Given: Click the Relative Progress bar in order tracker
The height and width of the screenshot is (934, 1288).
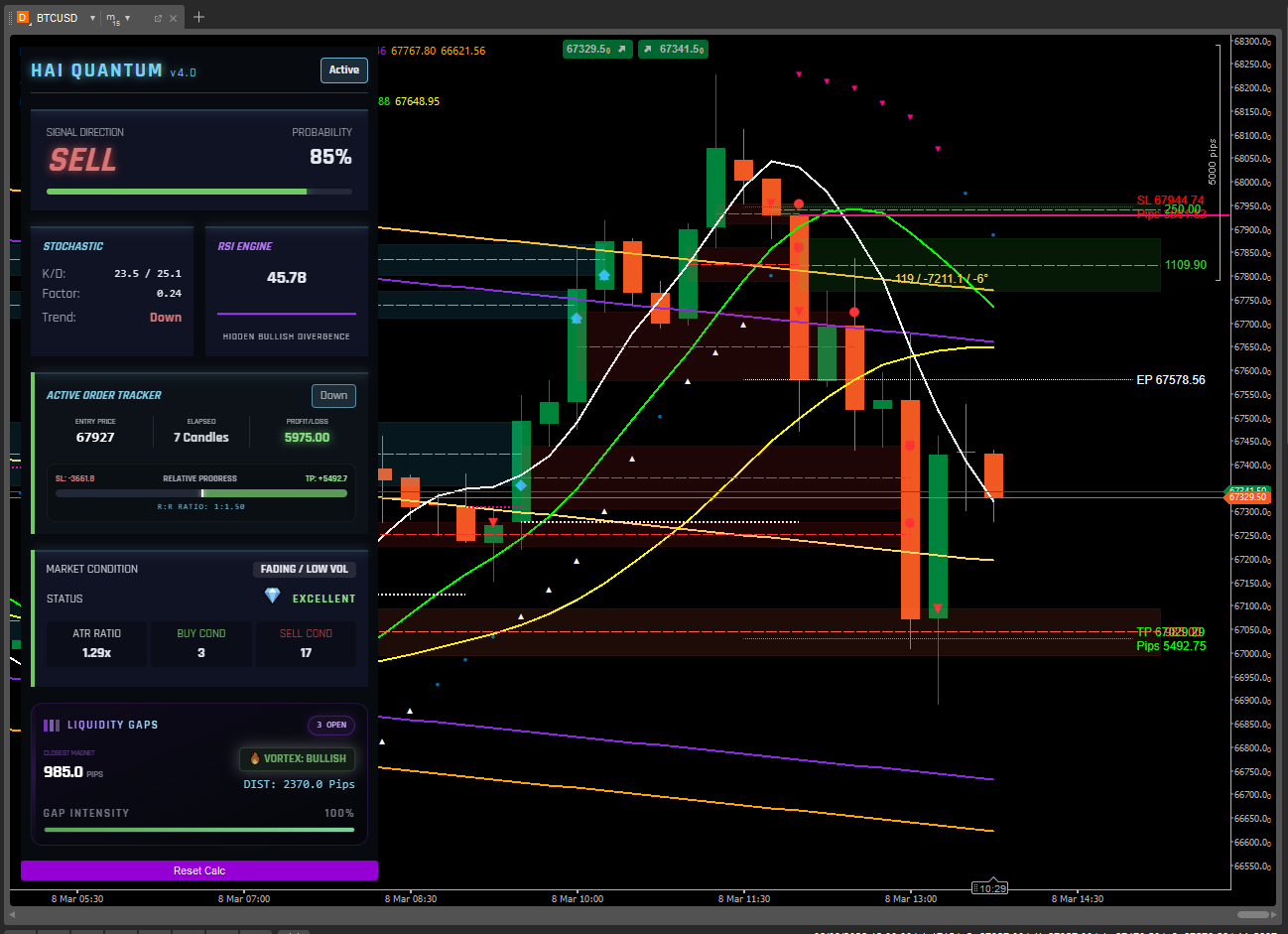Looking at the screenshot, I should pyautogui.click(x=201, y=493).
